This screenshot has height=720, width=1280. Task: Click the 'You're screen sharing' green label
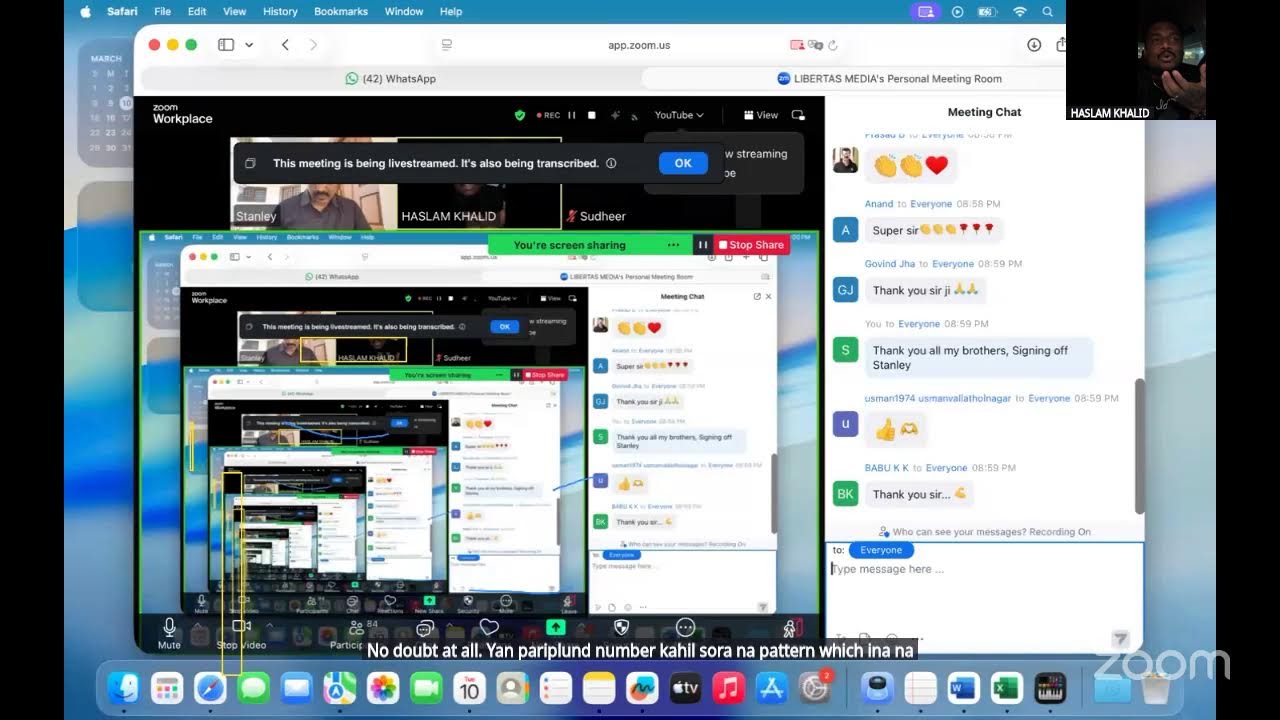(x=569, y=245)
